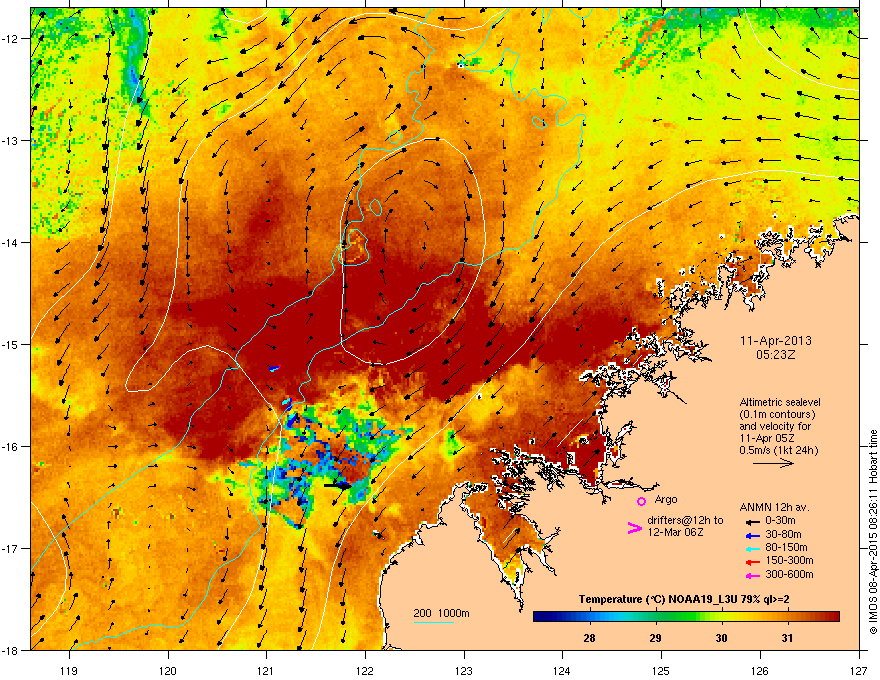
Task: Click the 'Altimetric sealevel' caption text
Action: pyautogui.click(x=780, y=402)
